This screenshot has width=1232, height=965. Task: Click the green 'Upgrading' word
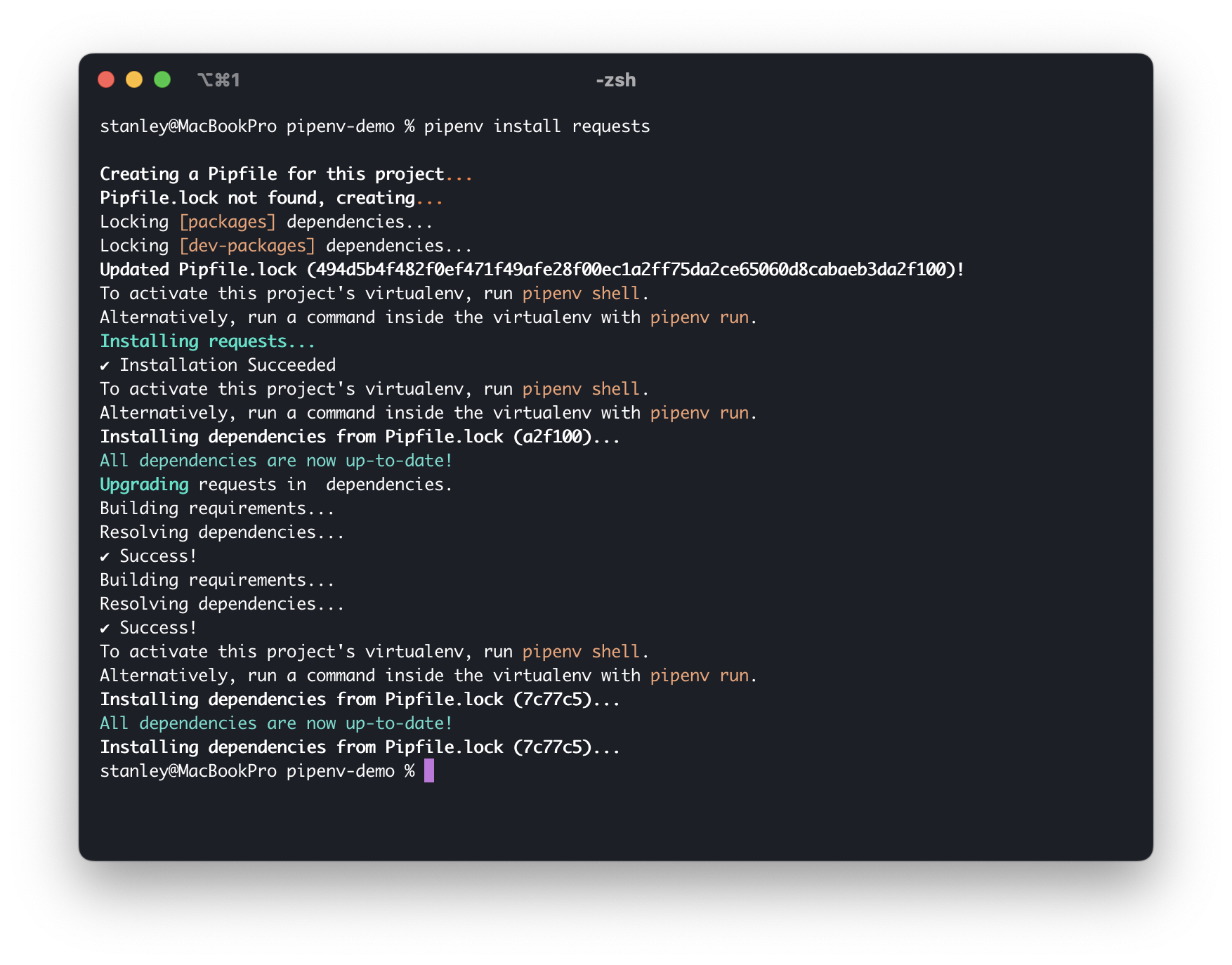click(x=144, y=485)
